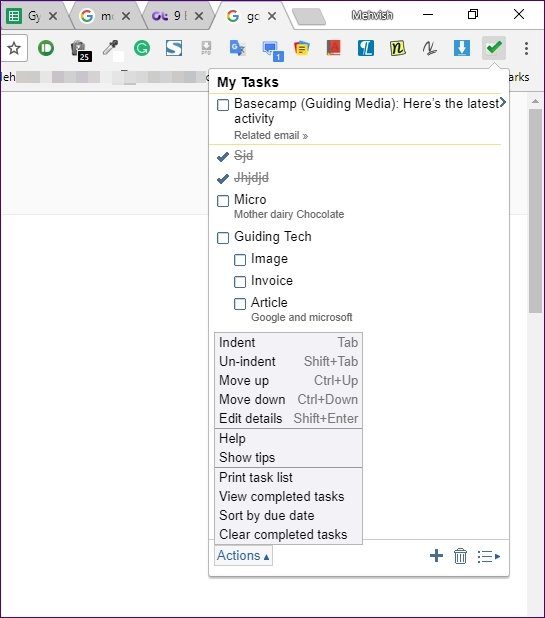Click the Mother dairy Chocolate note text
The height and width of the screenshot is (618, 545).
(289, 214)
